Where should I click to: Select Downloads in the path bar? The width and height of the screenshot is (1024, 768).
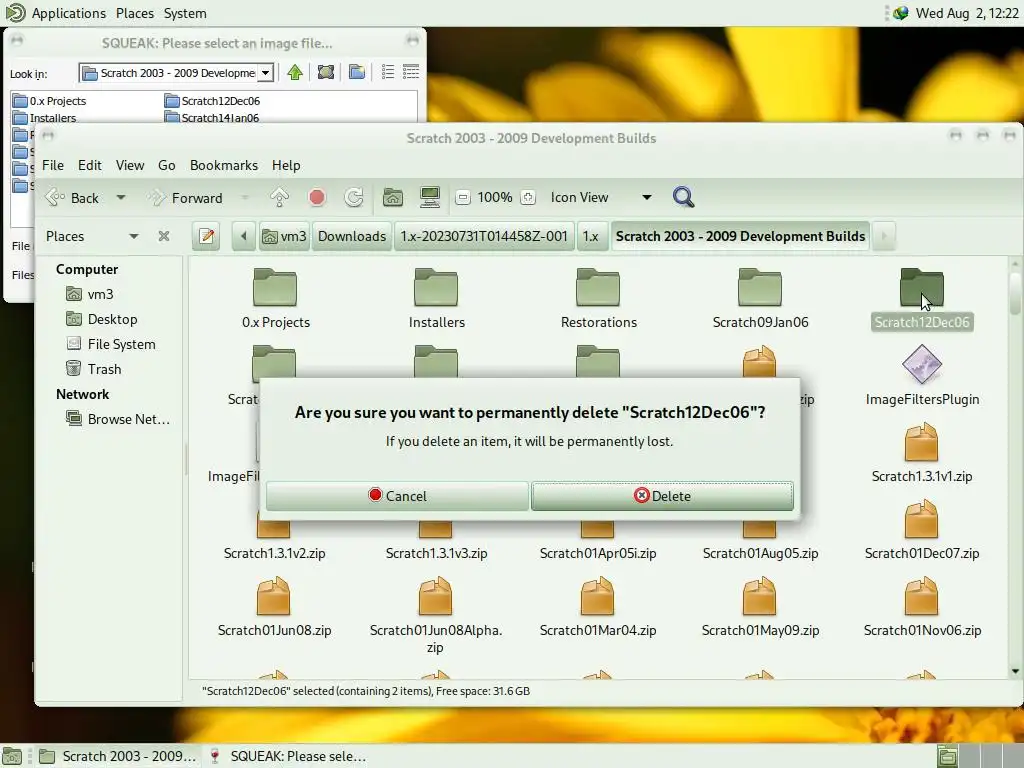(x=352, y=236)
